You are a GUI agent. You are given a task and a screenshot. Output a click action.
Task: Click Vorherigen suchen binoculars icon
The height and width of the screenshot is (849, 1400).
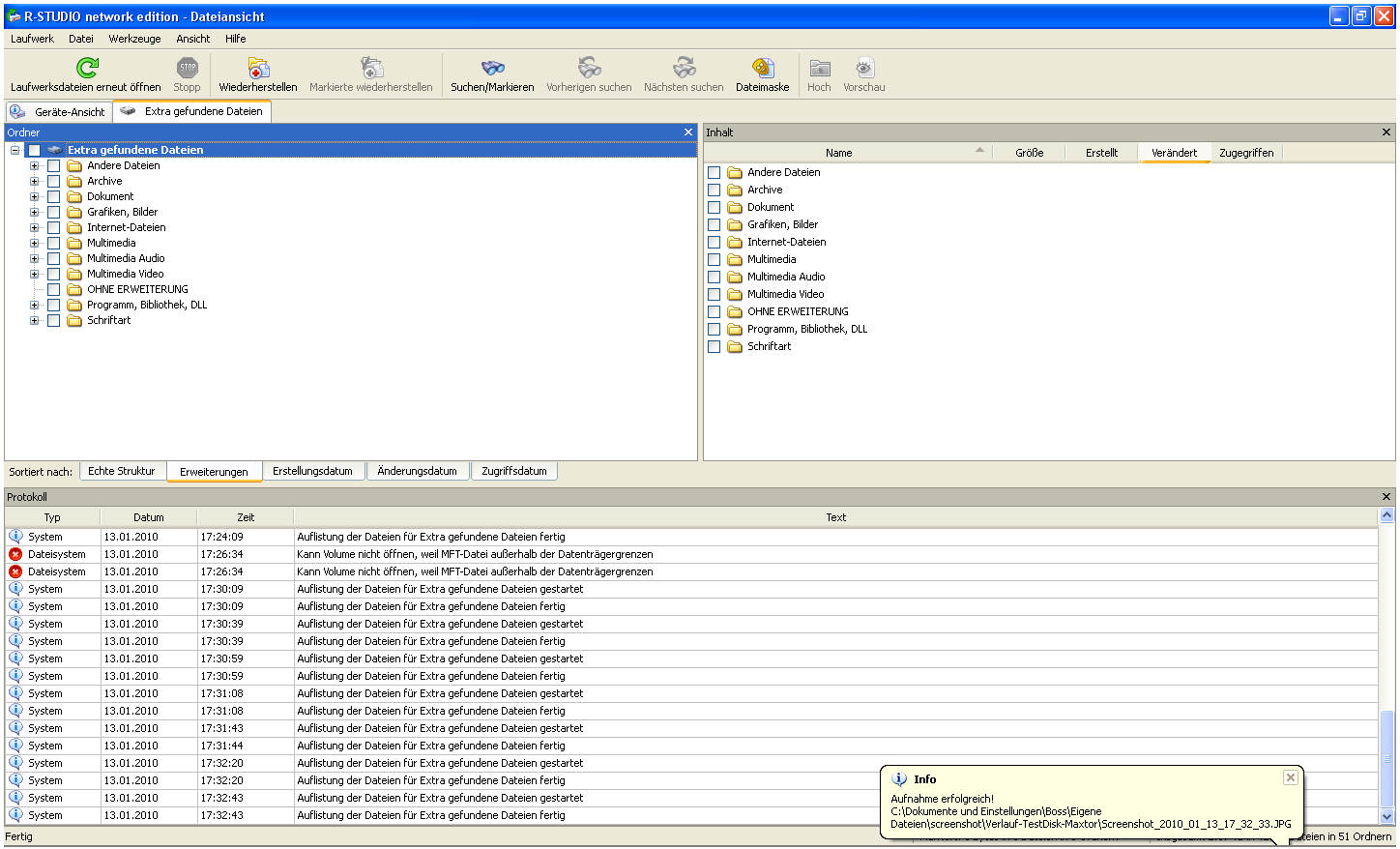pos(589,67)
